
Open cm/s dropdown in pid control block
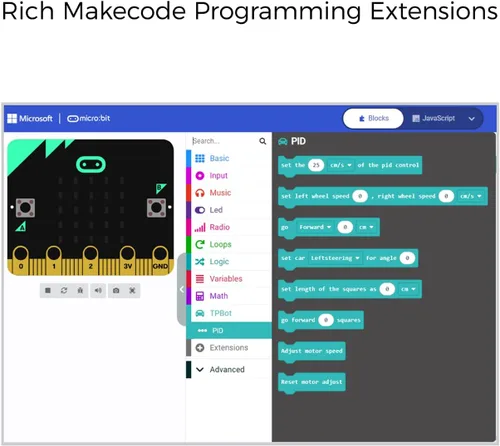pos(341,165)
